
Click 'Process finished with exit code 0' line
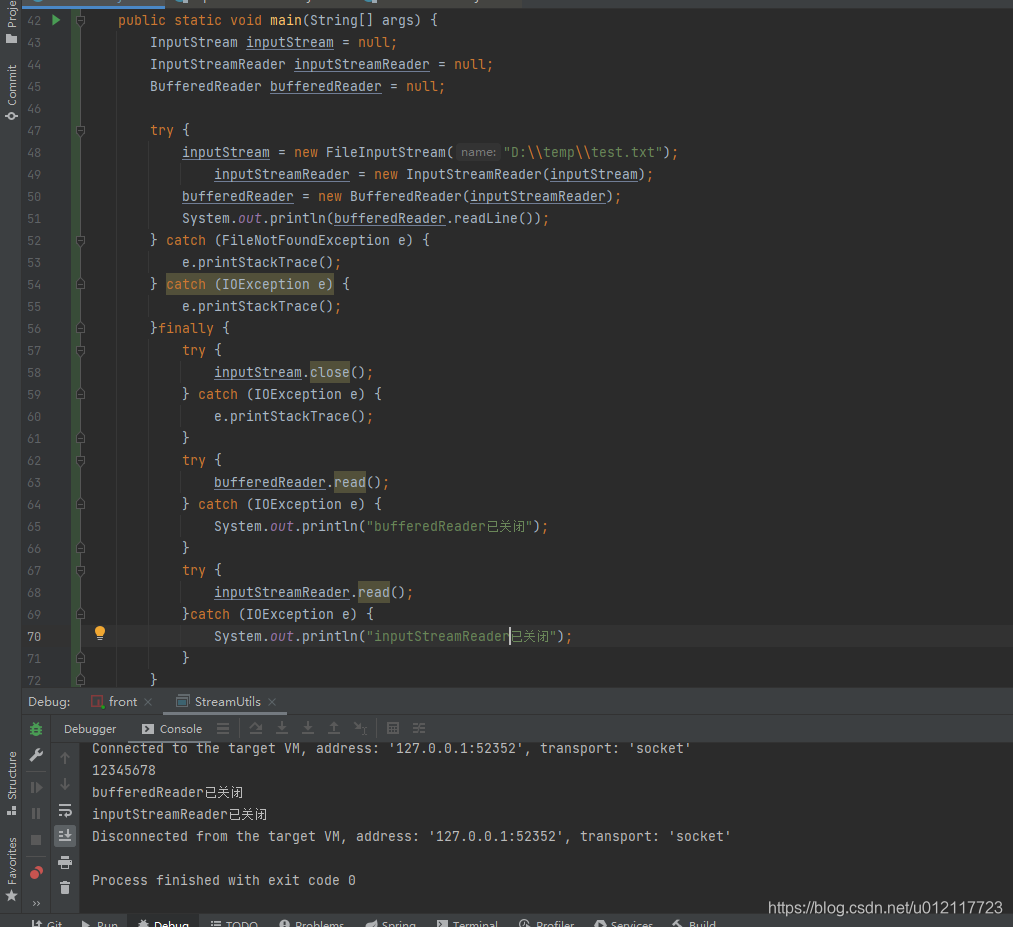224,880
